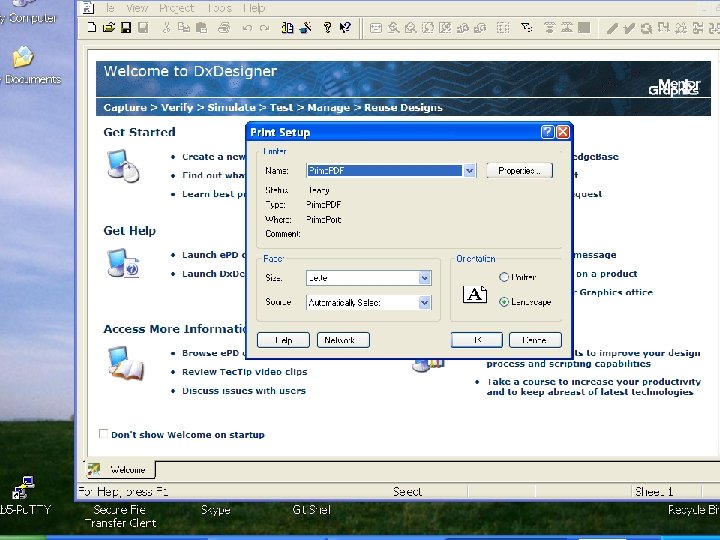Screen dimensions: 720x540
Task: Click the yellow-and-blue pages toolbar icon
Action: pyautogui.click(x=287, y=28)
